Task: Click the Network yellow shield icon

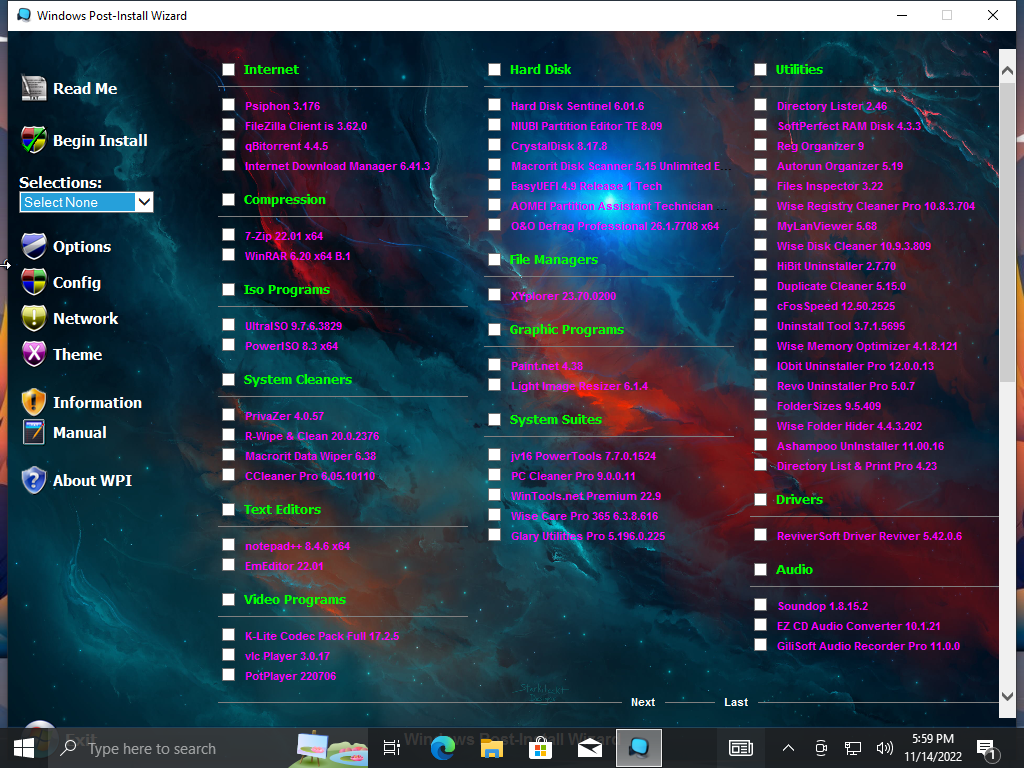Action: click(x=34, y=318)
